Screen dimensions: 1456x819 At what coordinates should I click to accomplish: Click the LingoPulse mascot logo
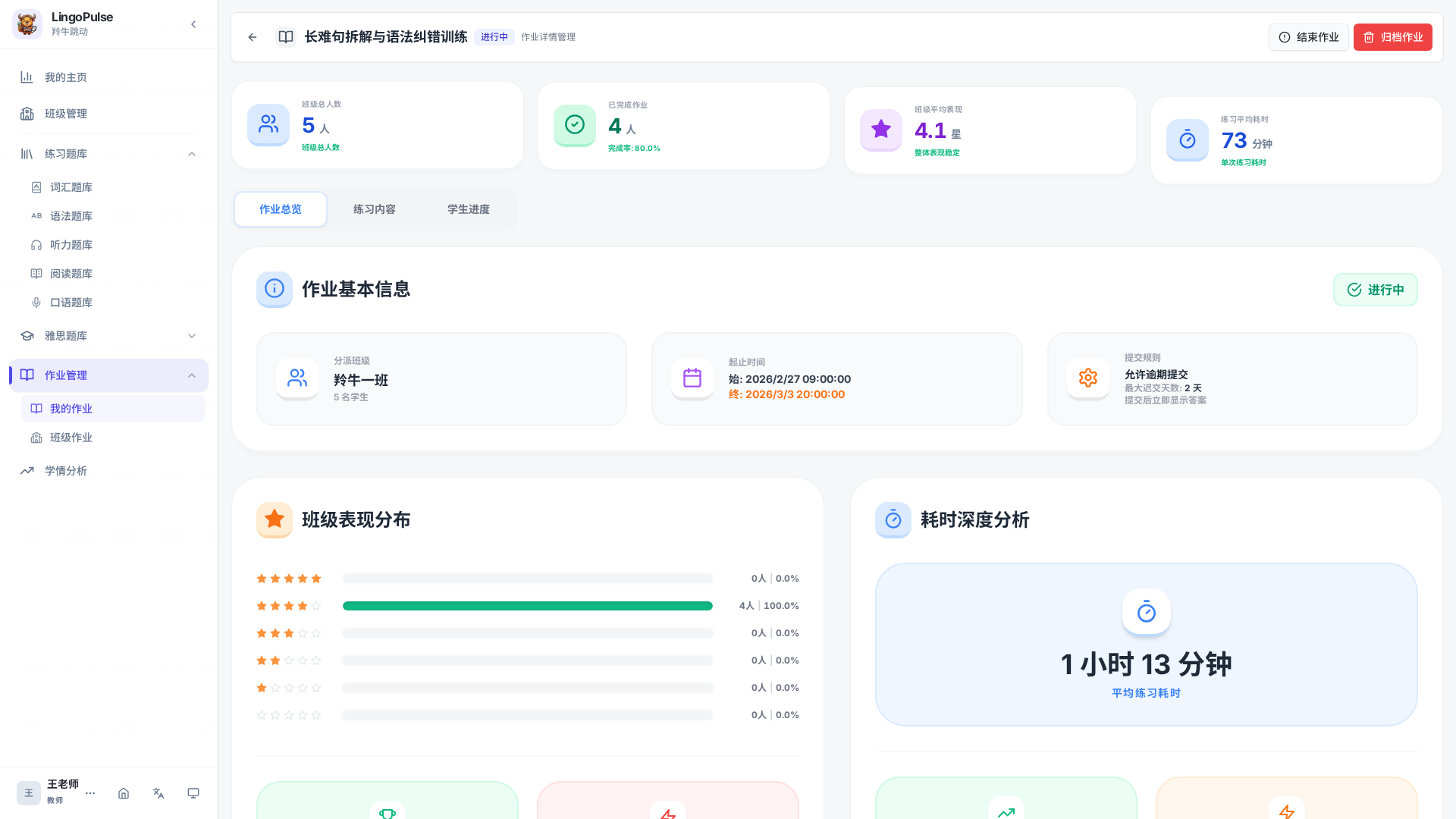[27, 24]
